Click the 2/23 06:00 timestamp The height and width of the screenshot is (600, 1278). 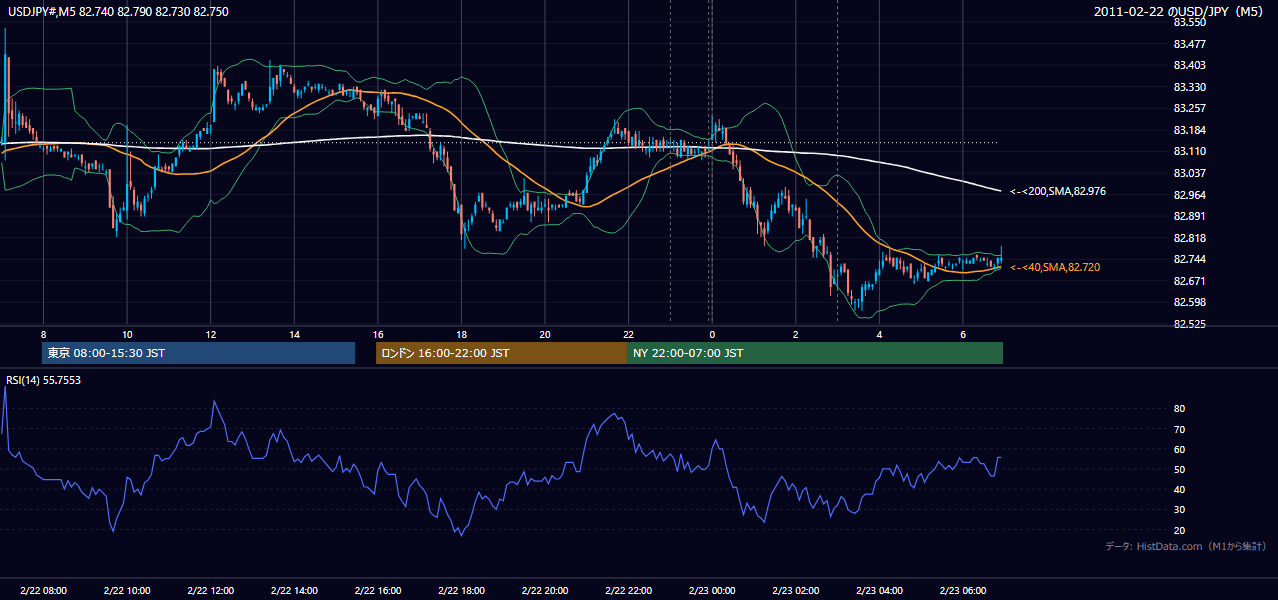click(x=962, y=591)
